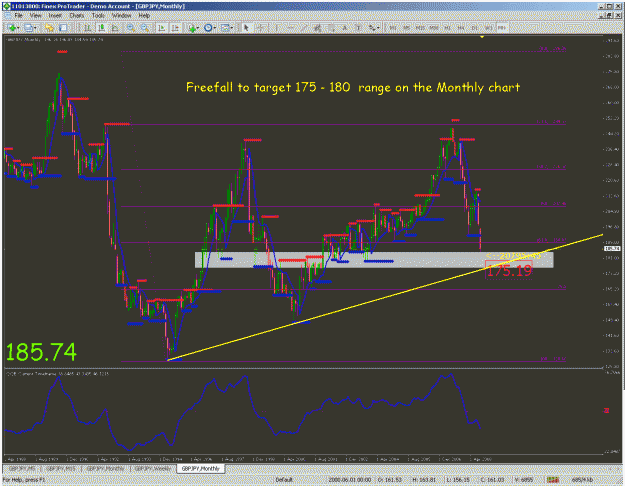Select the active GBPJPY,Monthly tab
The image size is (625, 486).
coord(200,469)
